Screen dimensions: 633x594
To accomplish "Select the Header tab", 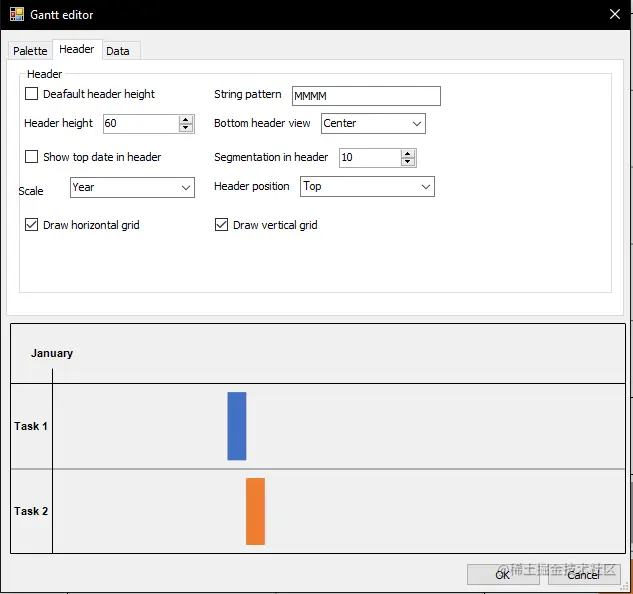I will click(x=77, y=49).
